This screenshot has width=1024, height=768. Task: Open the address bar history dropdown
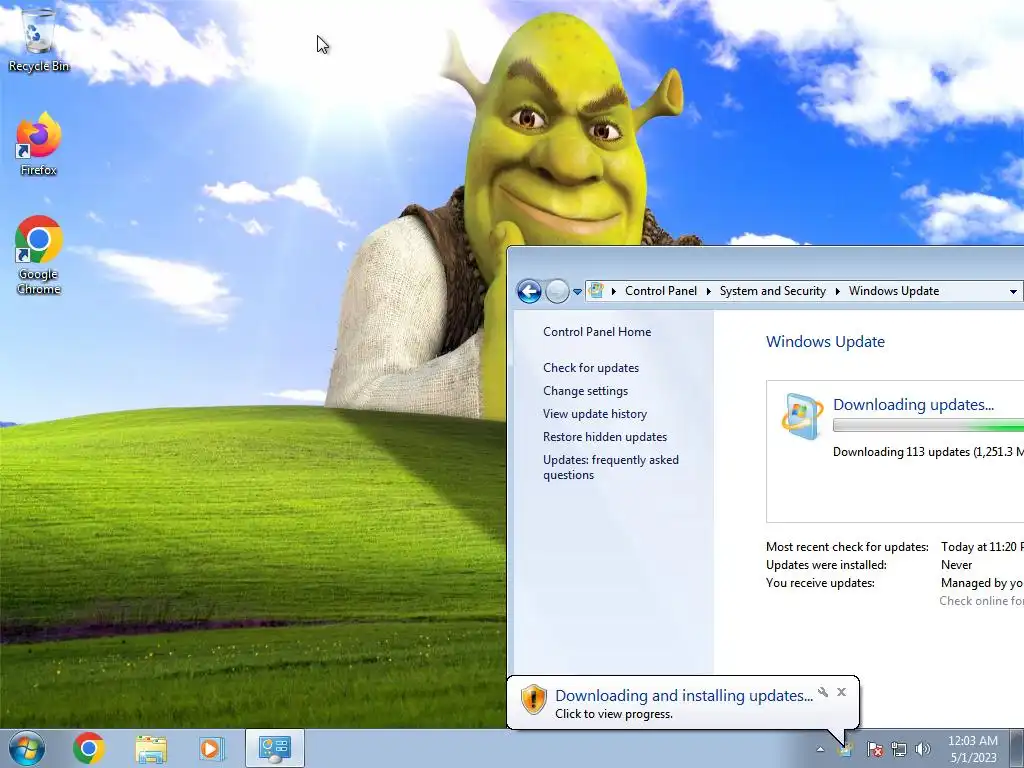tap(1013, 292)
